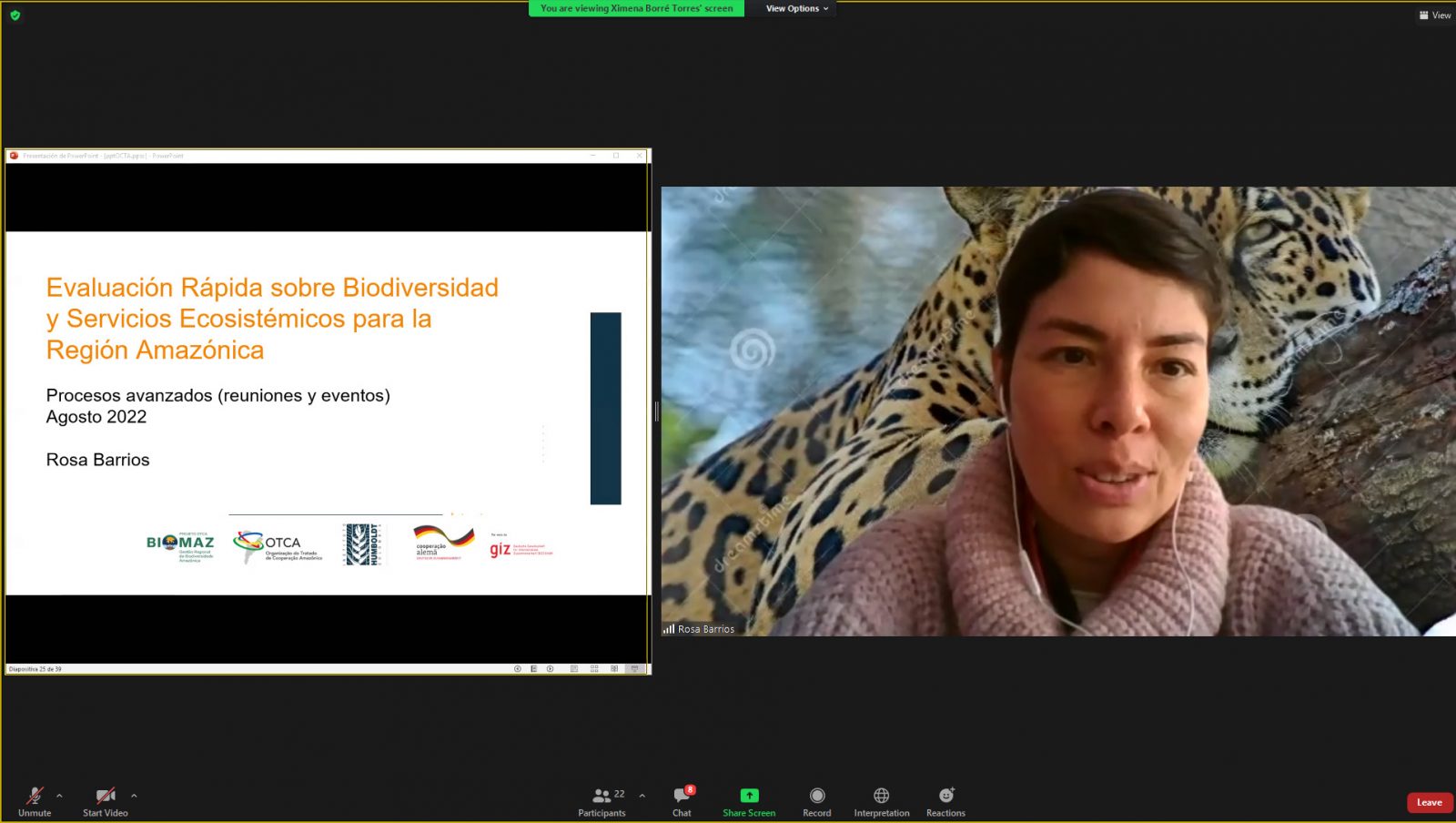
Task: Leave the meeting
Action: (x=1429, y=802)
